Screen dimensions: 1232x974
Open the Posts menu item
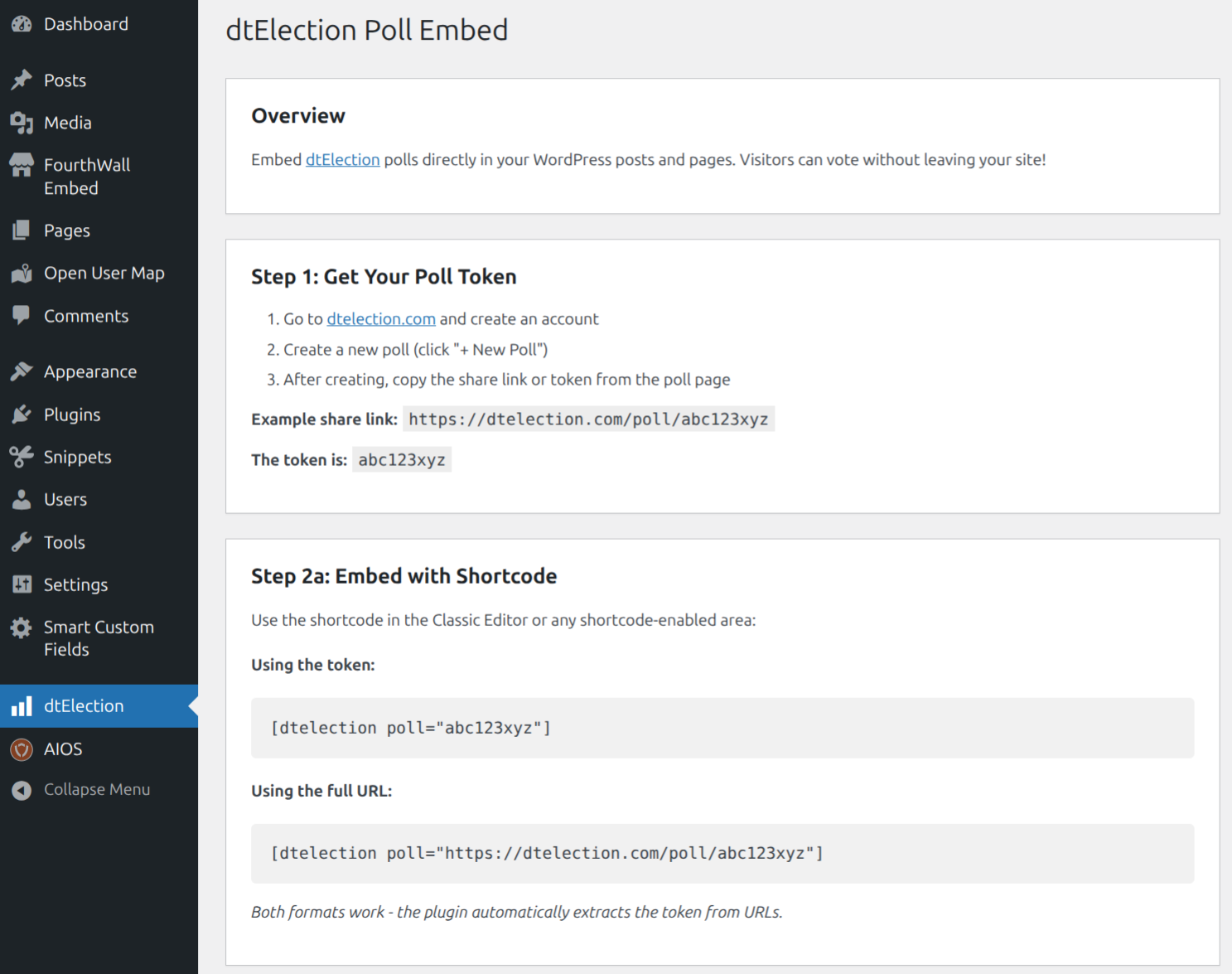(x=65, y=80)
